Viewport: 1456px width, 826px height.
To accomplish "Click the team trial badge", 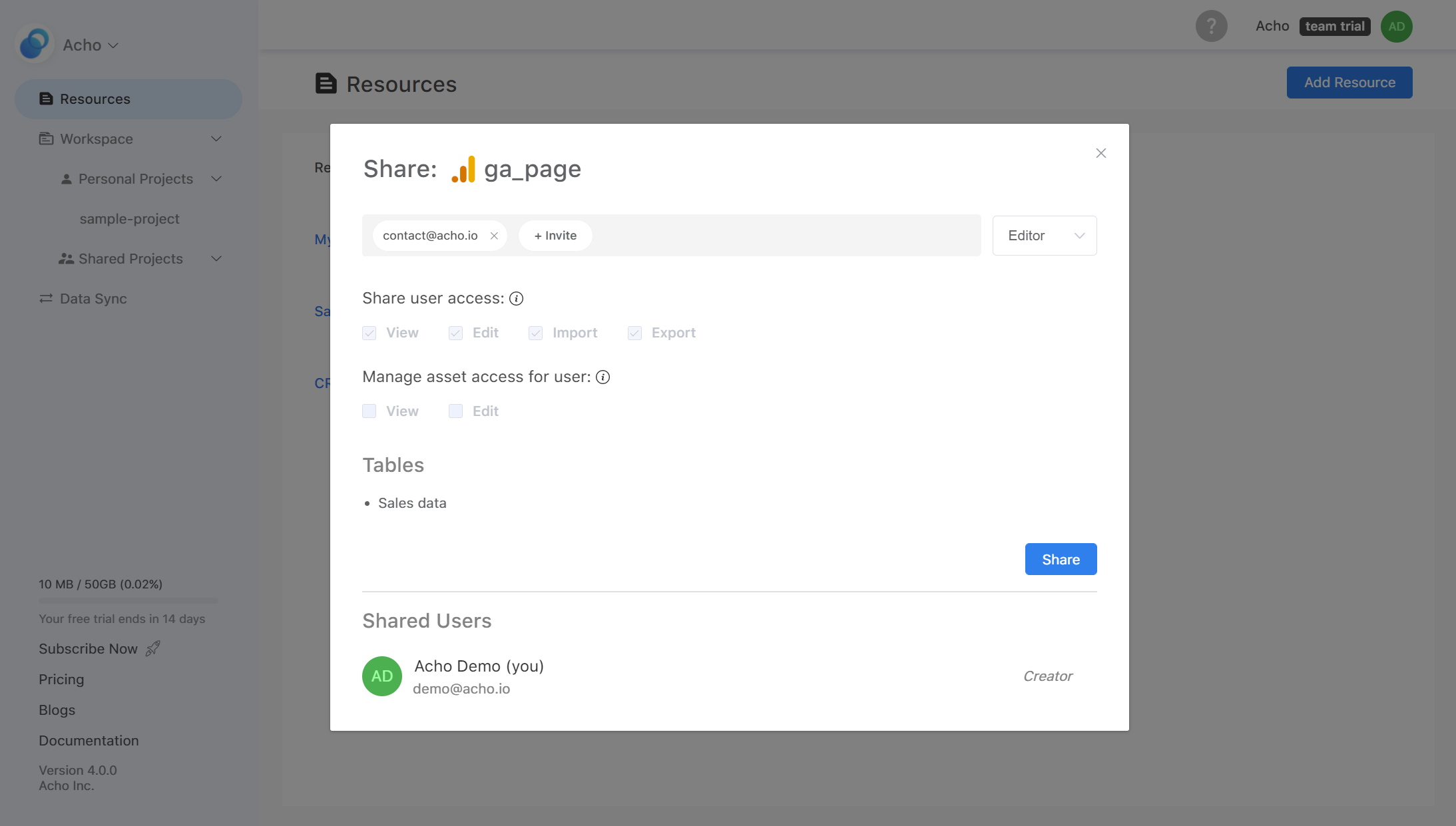I will coord(1334,27).
